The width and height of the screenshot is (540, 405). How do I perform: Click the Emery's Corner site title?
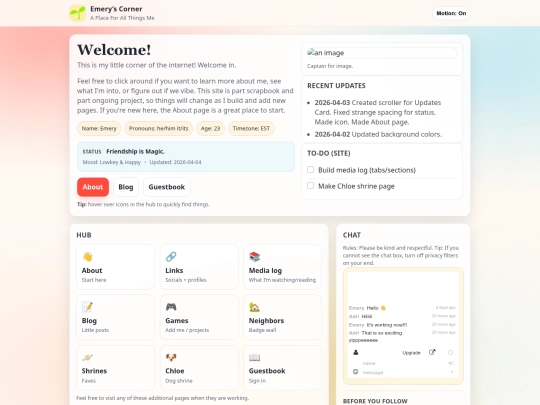(x=116, y=9)
